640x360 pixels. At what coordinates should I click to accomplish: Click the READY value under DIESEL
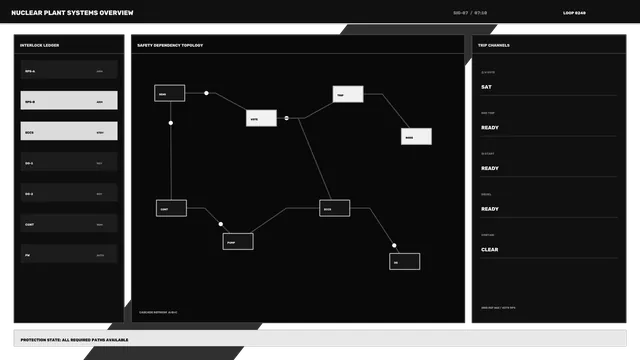click(490, 209)
